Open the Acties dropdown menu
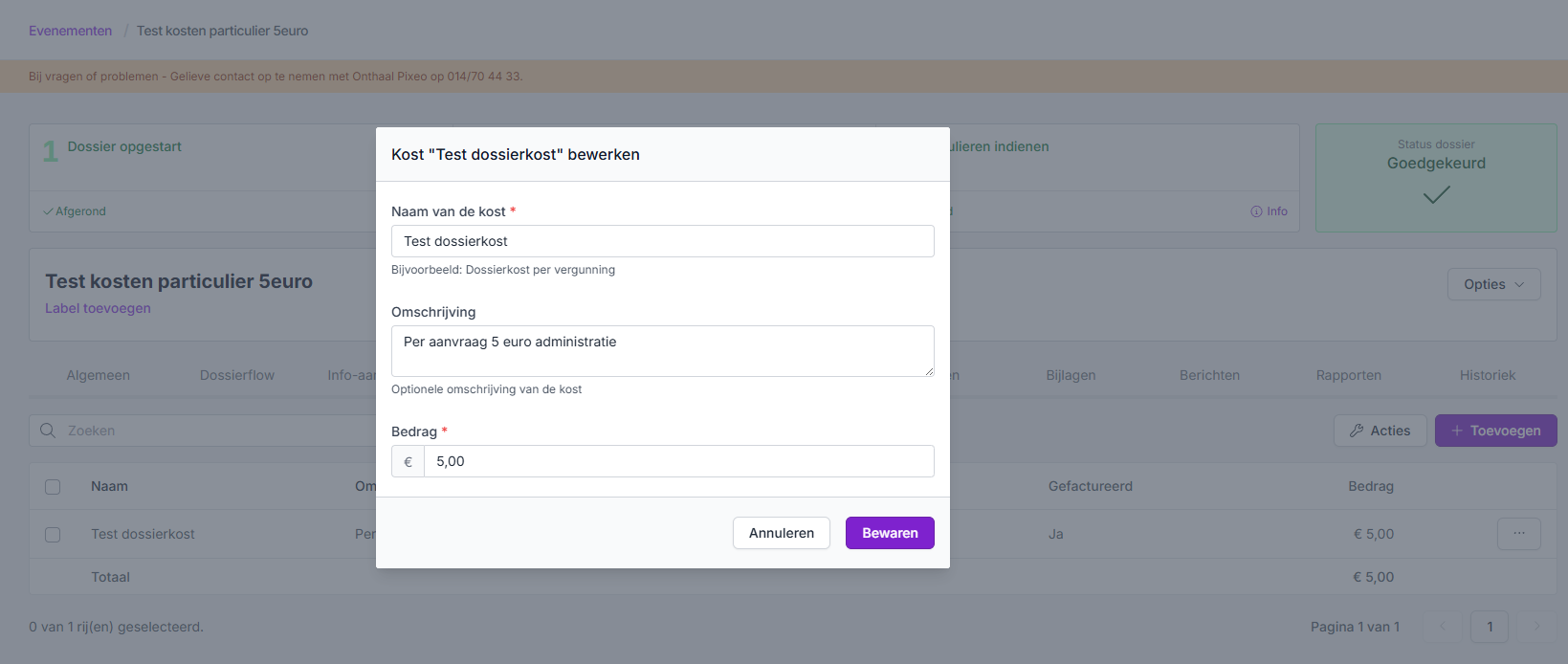Viewport: 1568px width, 664px height. pos(1380,431)
